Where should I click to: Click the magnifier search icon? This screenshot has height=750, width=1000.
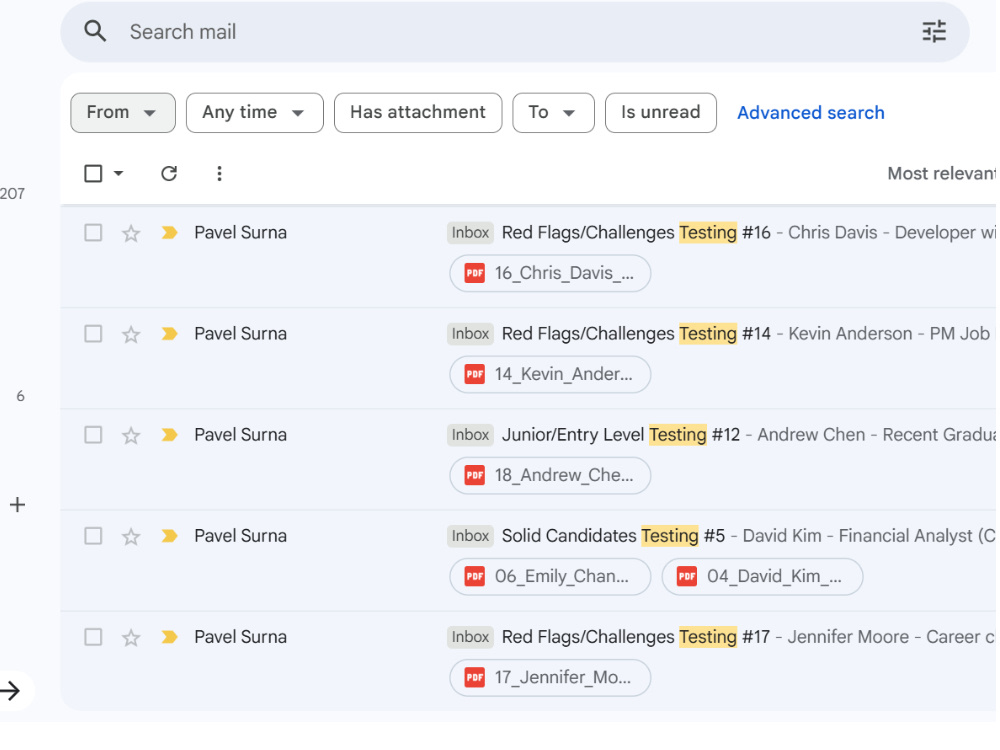[95, 31]
